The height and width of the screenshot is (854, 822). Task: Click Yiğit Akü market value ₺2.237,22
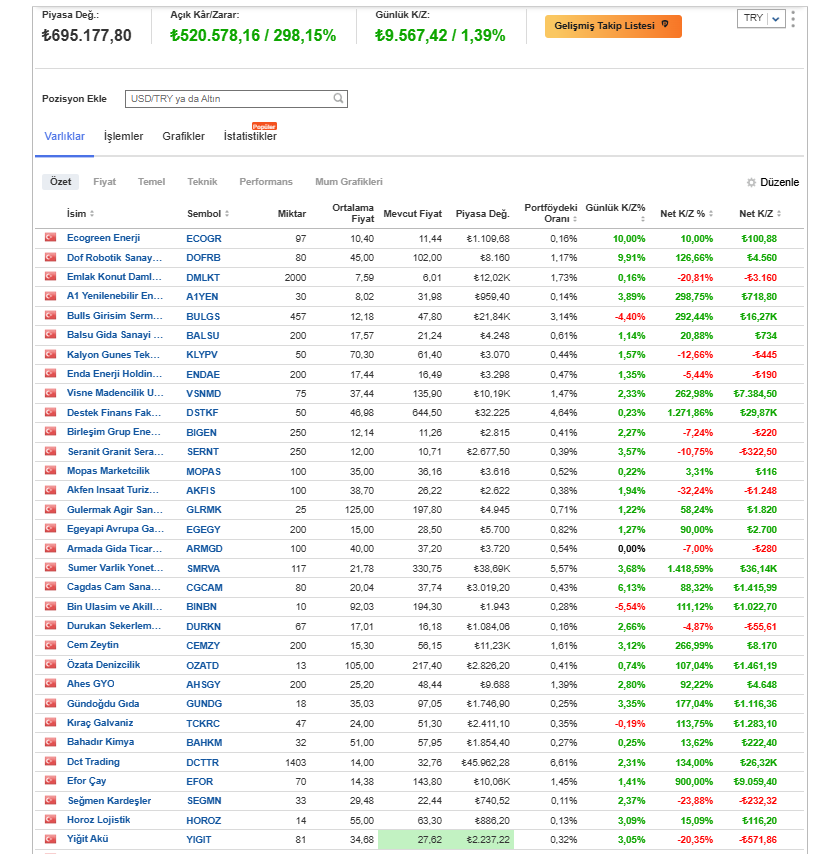[x=488, y=840]
